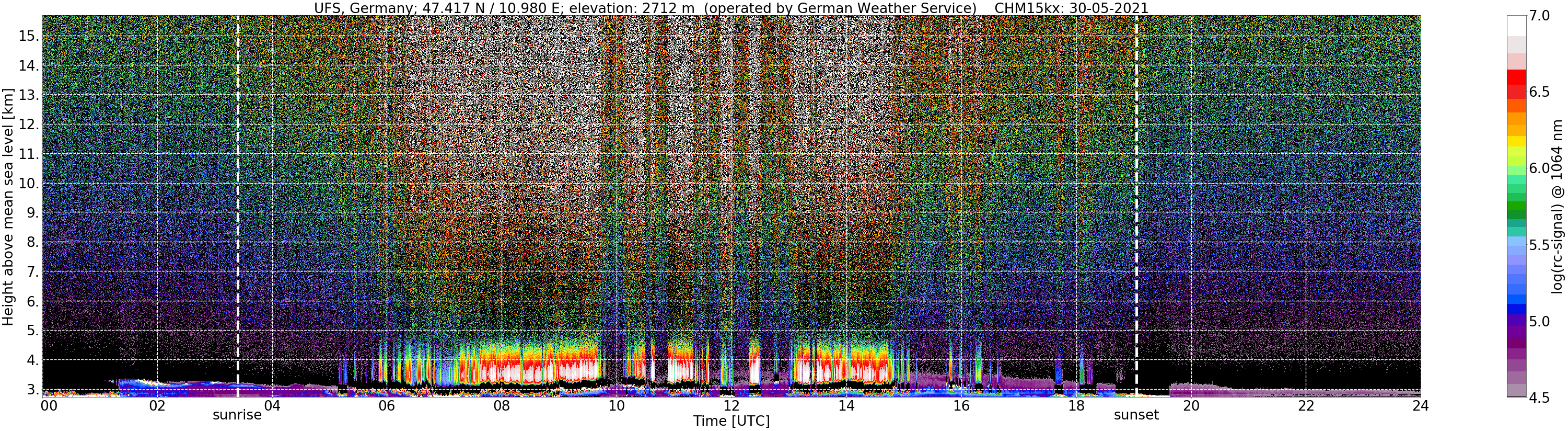Screen dimensions: 1568x431
Task: Click the dashed sunset marker line
Action: click(x=1136, y=206)
